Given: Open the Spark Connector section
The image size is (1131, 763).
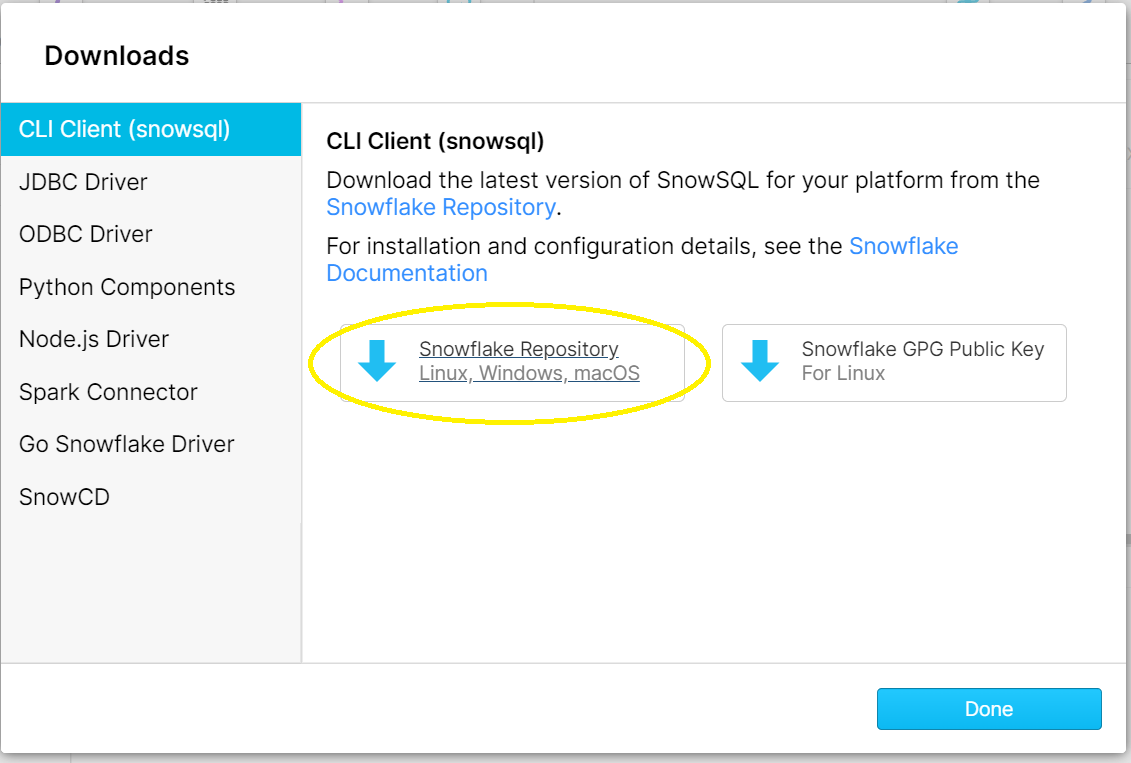Looking at the screenshot, I should [108, 391].
